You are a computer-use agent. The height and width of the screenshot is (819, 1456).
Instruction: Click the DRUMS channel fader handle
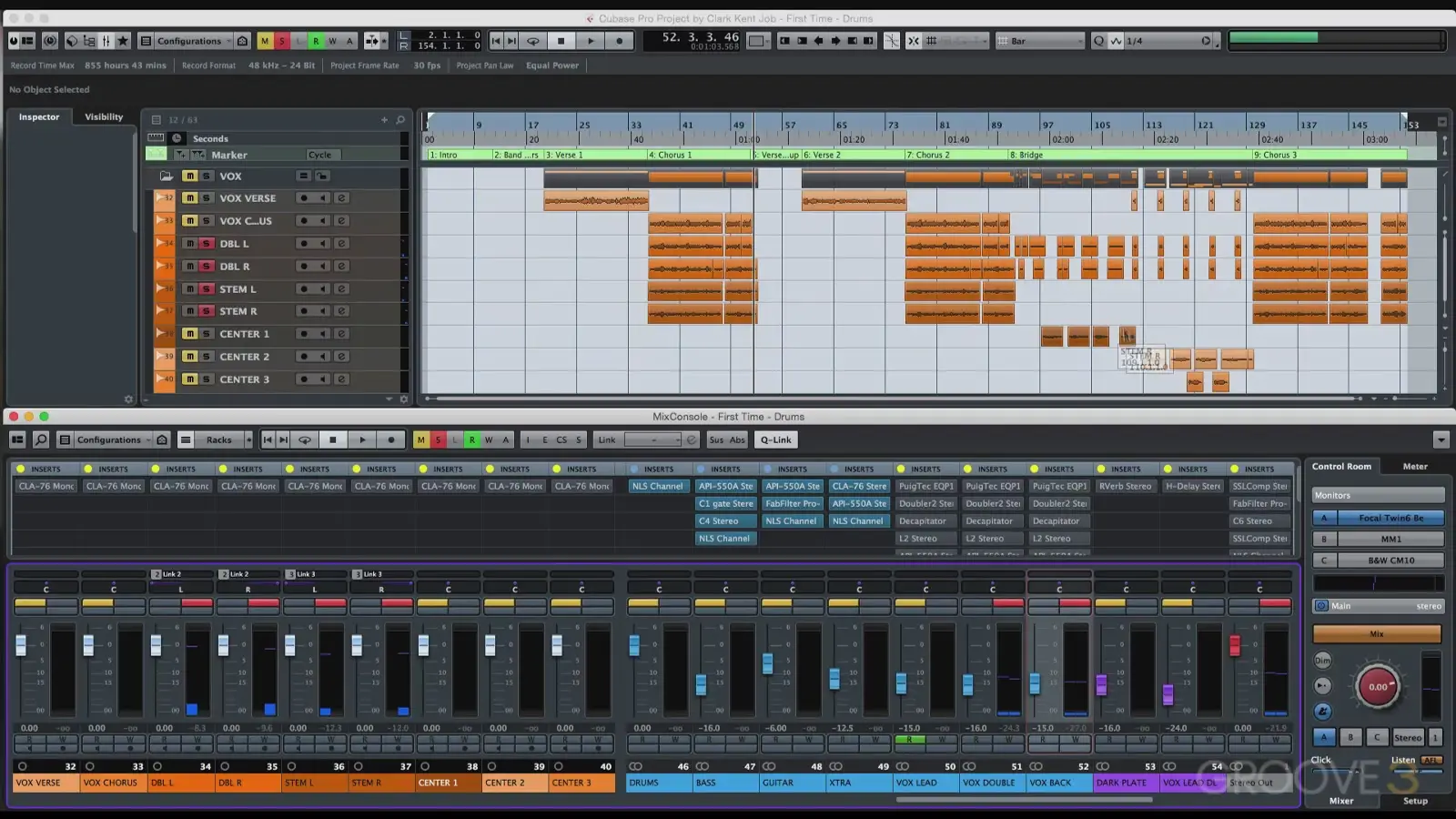point(634,646)
